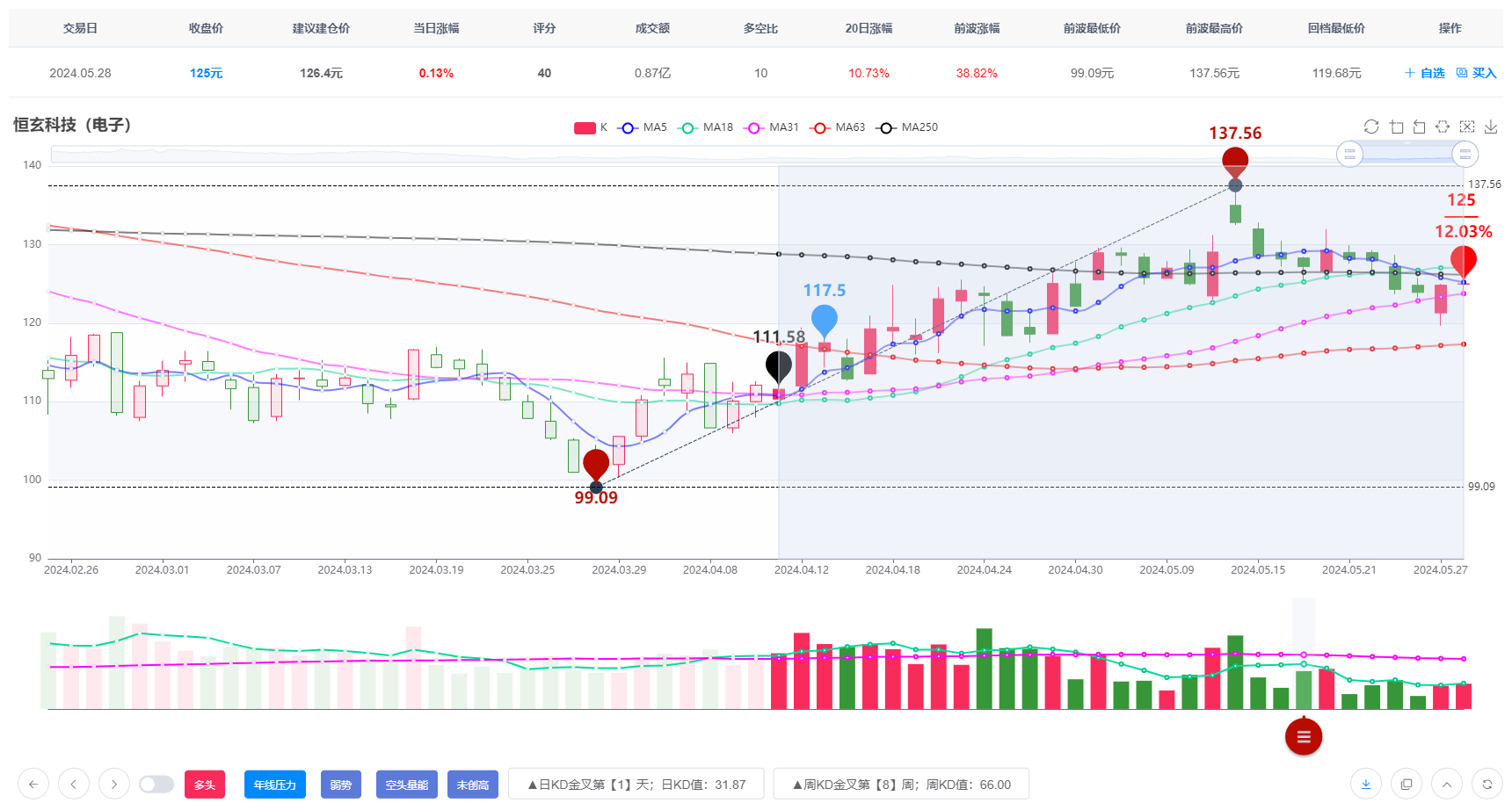1512x803 pixels.
Task: Click the 收盘价 column header
Action: [x=206, y=28]
